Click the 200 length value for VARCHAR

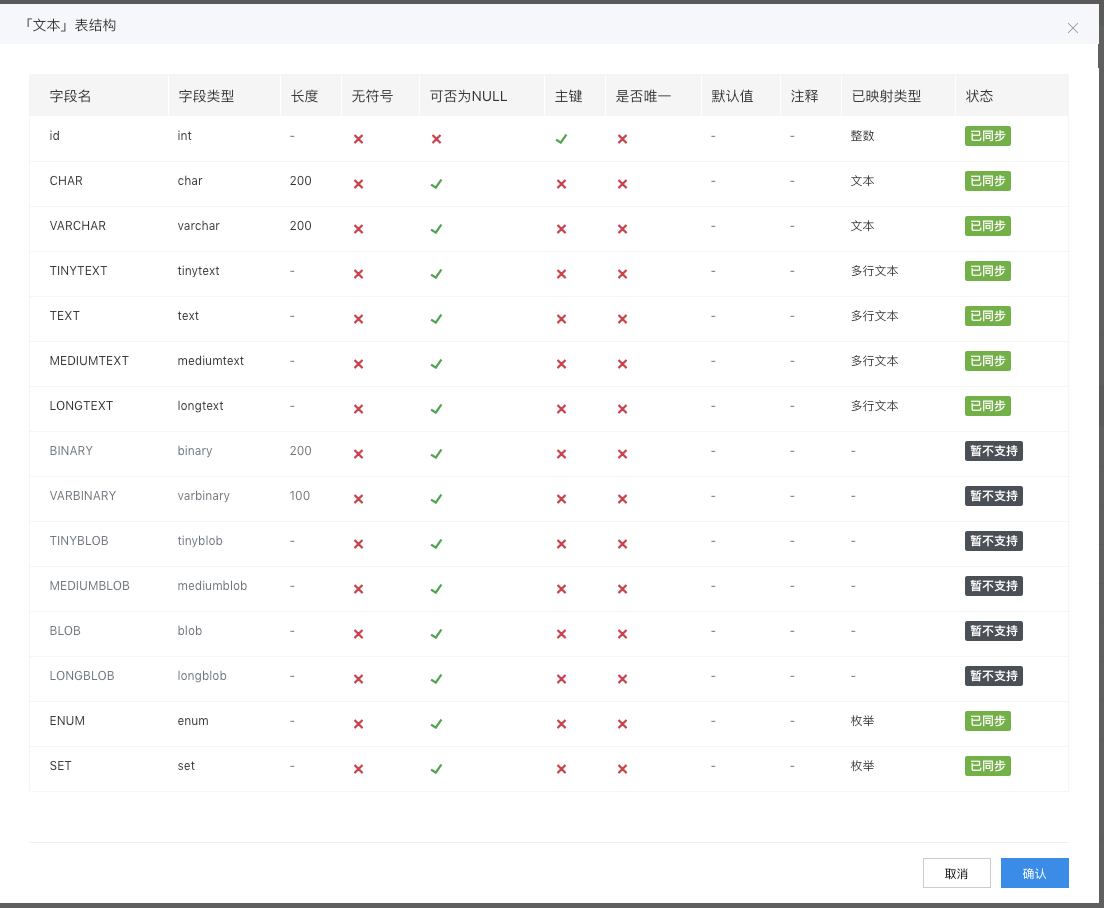tap(301, 226)
